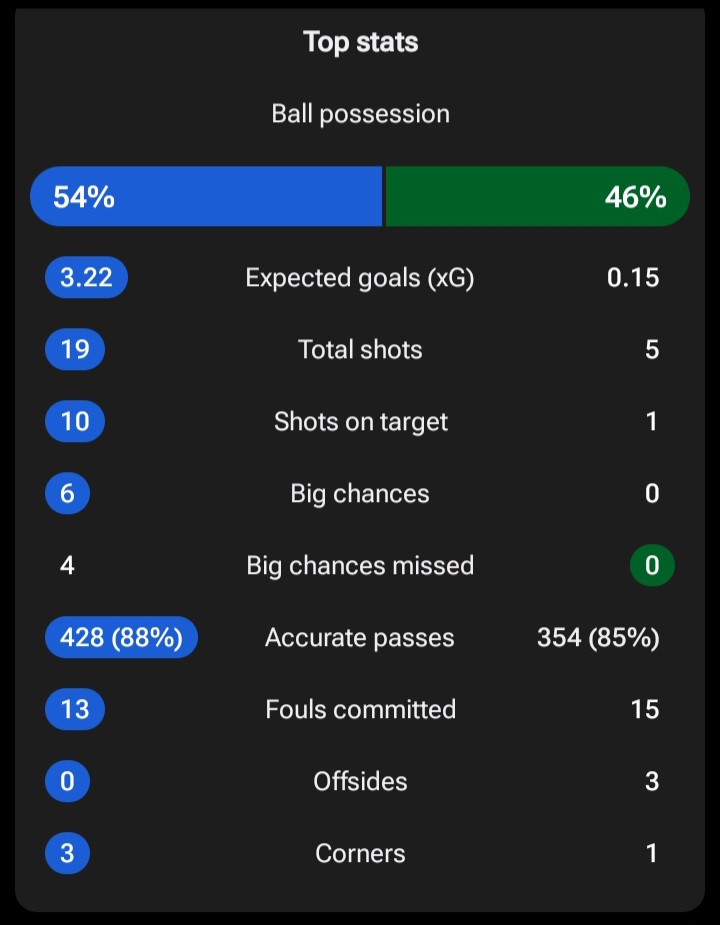The height and width of the screenshot is (925, 720).
Task: Click the Shots on target label
Action: point(360,422)
